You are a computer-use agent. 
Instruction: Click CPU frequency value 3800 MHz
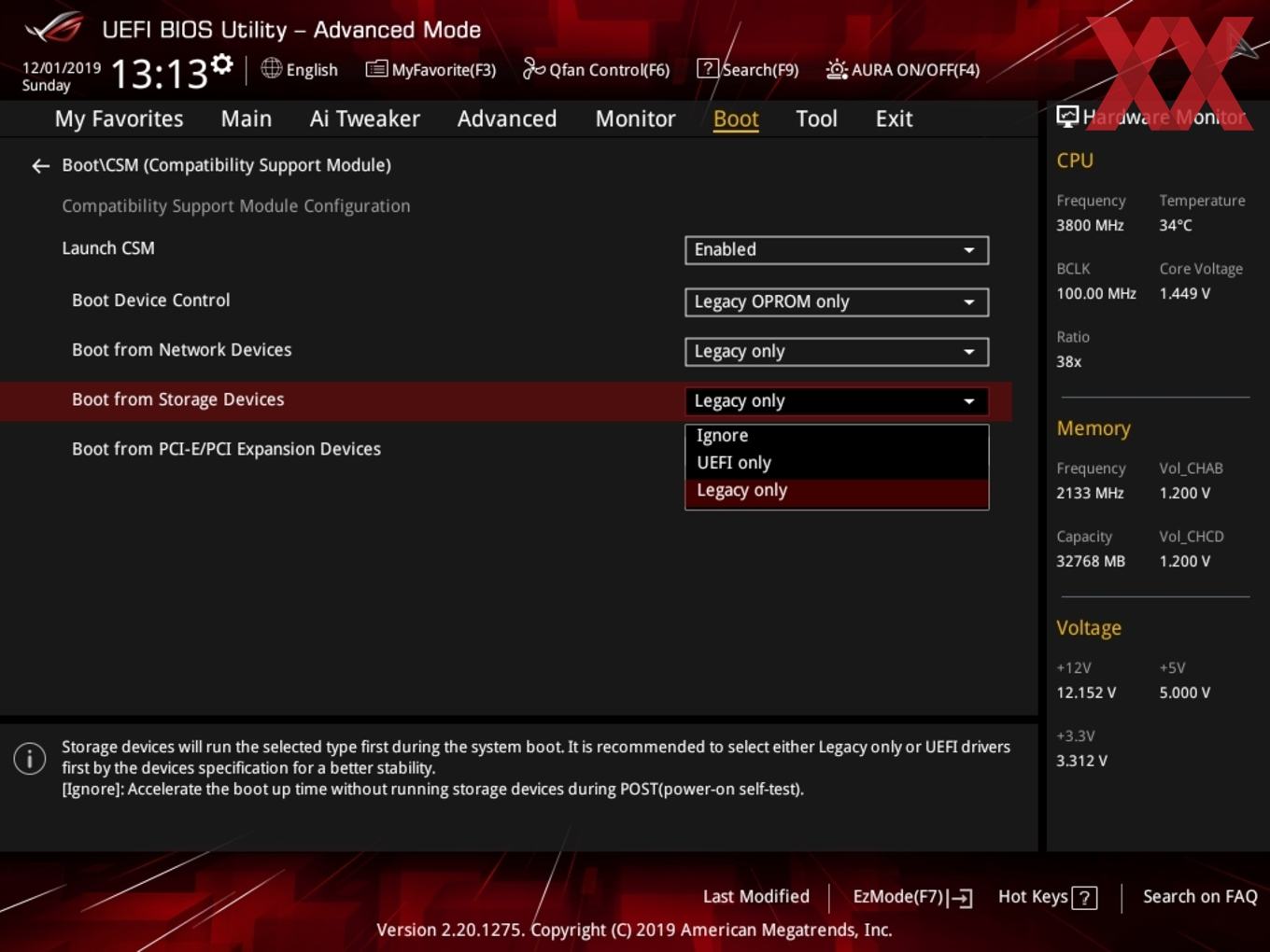[x=1090, y=226]
